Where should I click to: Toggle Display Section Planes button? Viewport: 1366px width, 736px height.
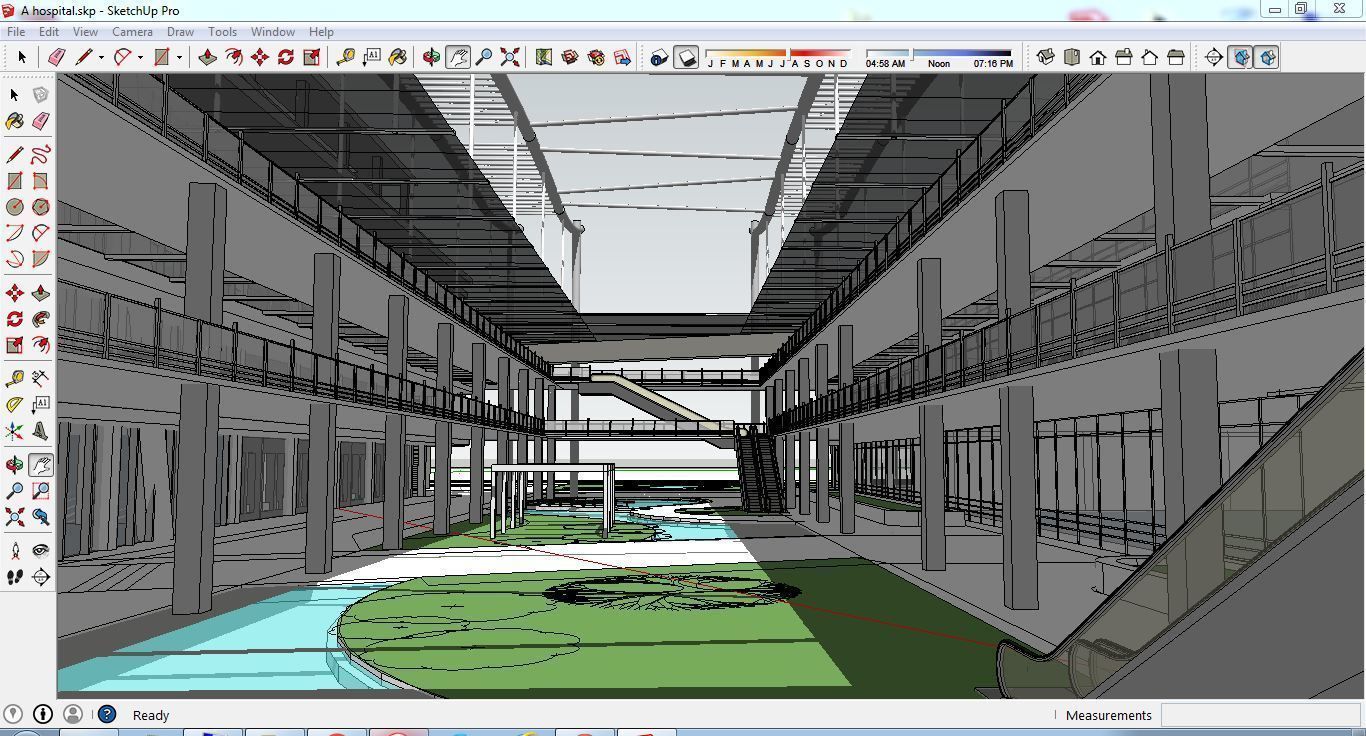pos(1240,57)
